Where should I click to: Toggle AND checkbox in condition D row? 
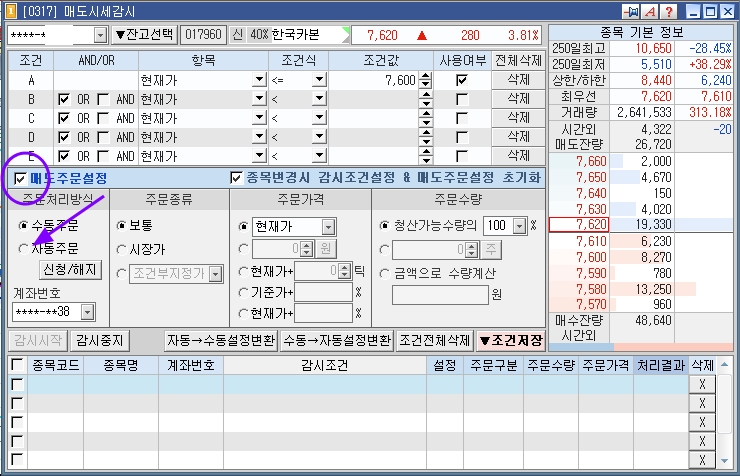(103, 137)
